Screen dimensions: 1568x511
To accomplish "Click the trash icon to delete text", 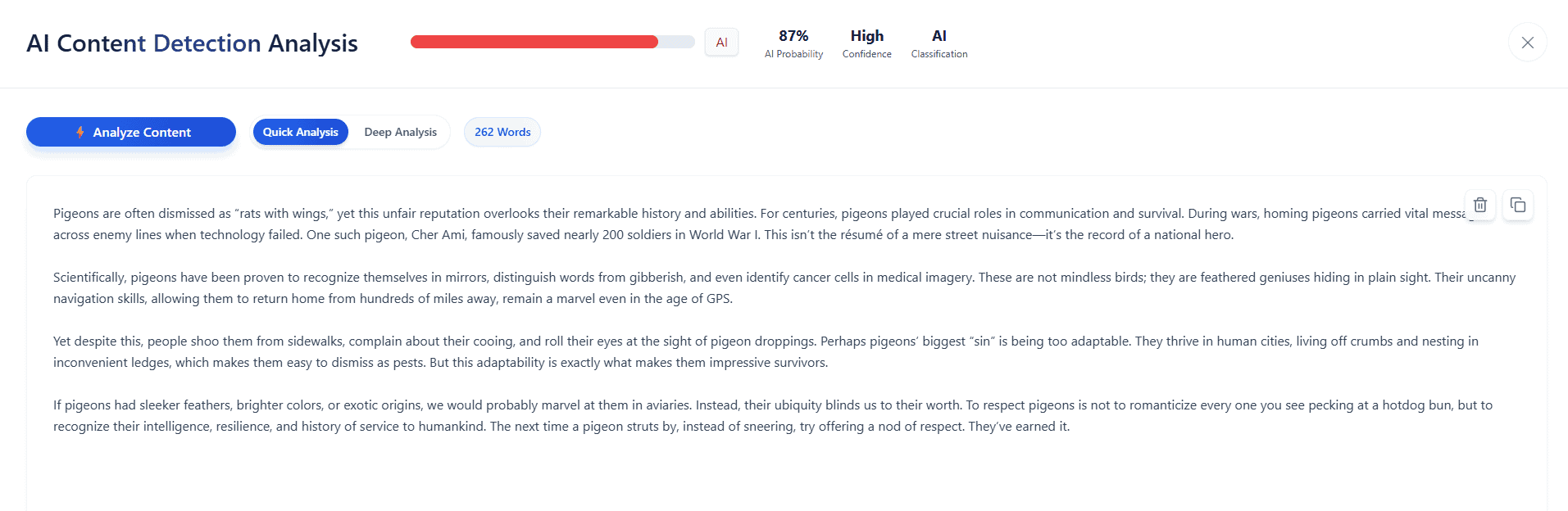I will click(1479, 205).
